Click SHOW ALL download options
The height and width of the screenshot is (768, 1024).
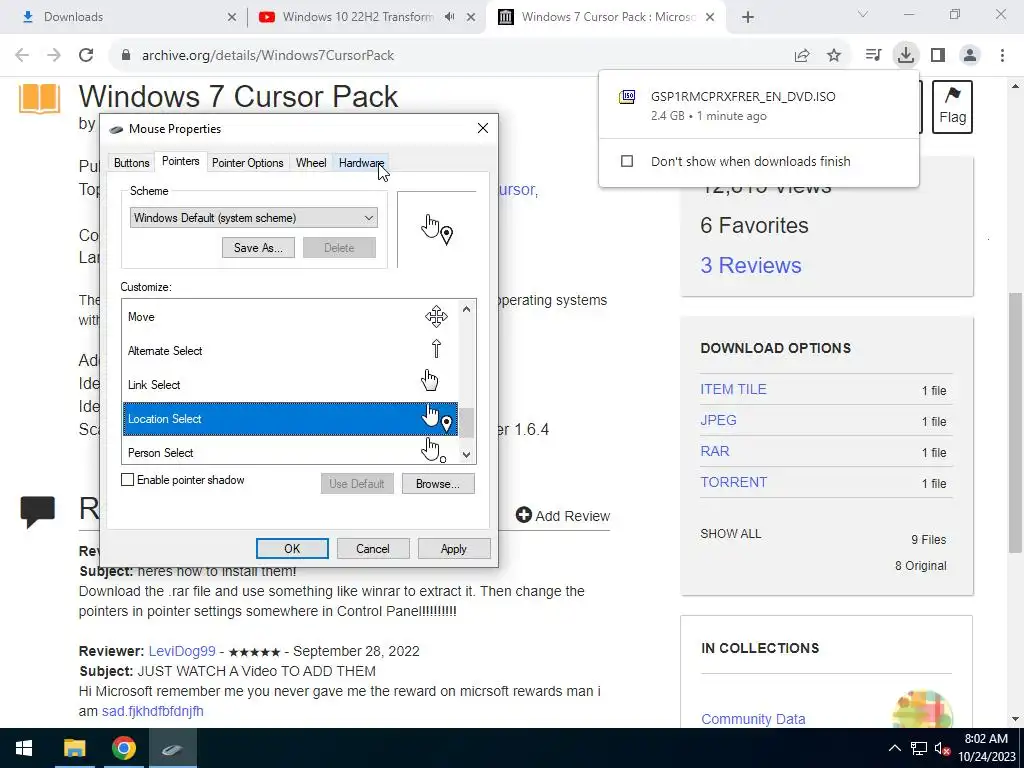(731, 534)
